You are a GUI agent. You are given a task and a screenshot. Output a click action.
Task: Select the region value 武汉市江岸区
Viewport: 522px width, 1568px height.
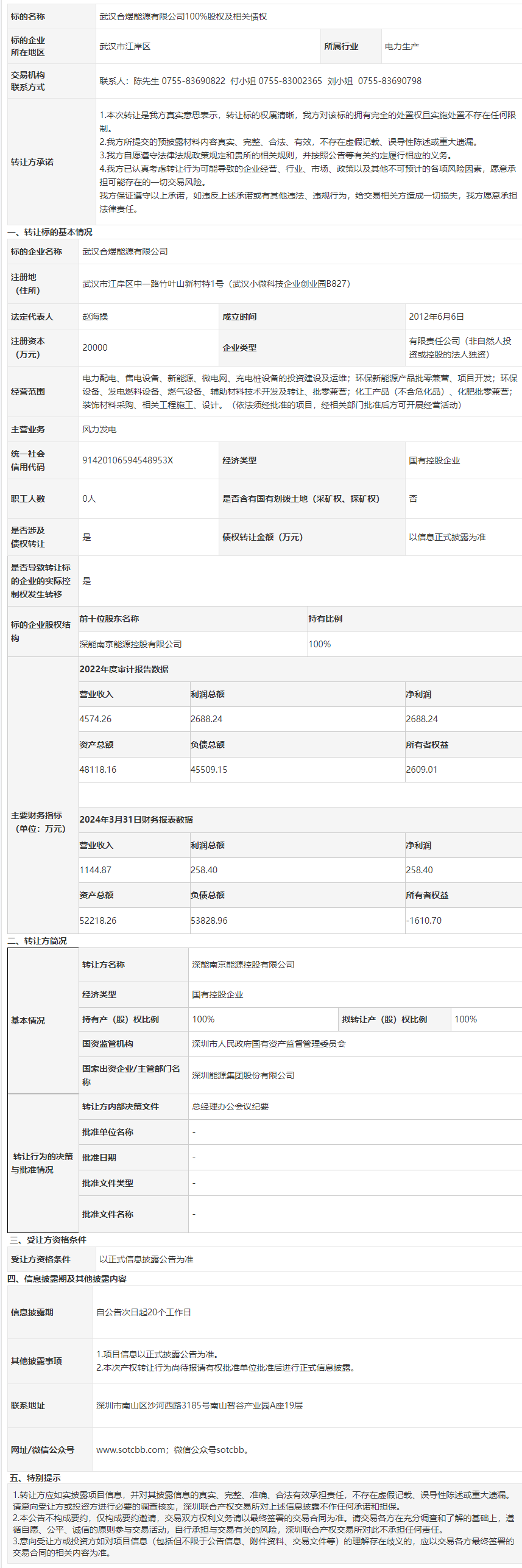click(x=125, y=46)
